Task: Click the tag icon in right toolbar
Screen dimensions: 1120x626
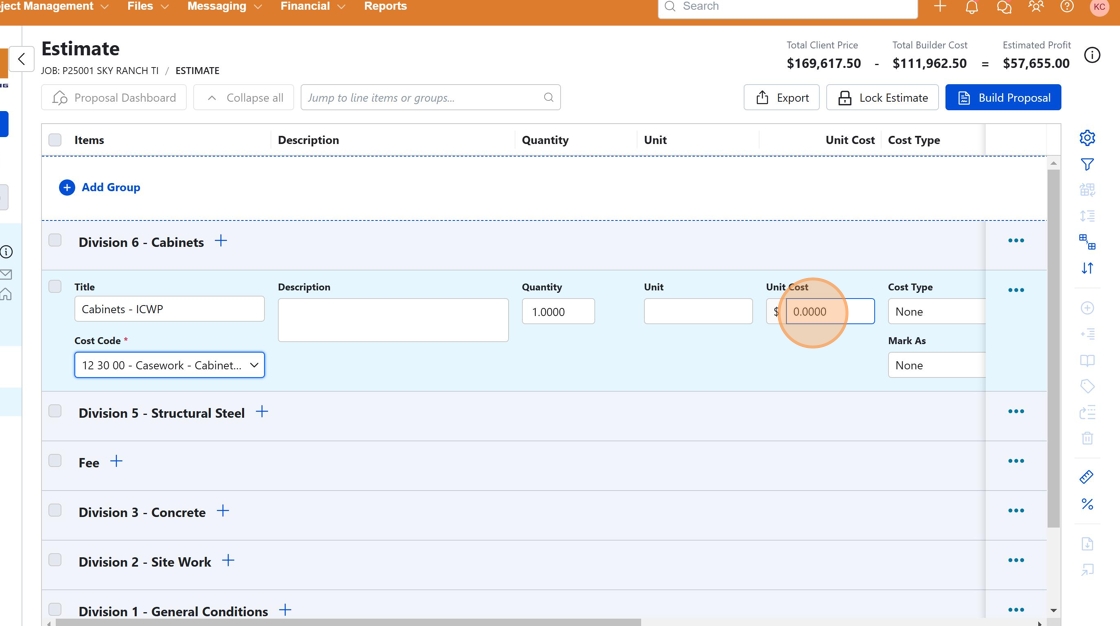Action: (1087, 387)
